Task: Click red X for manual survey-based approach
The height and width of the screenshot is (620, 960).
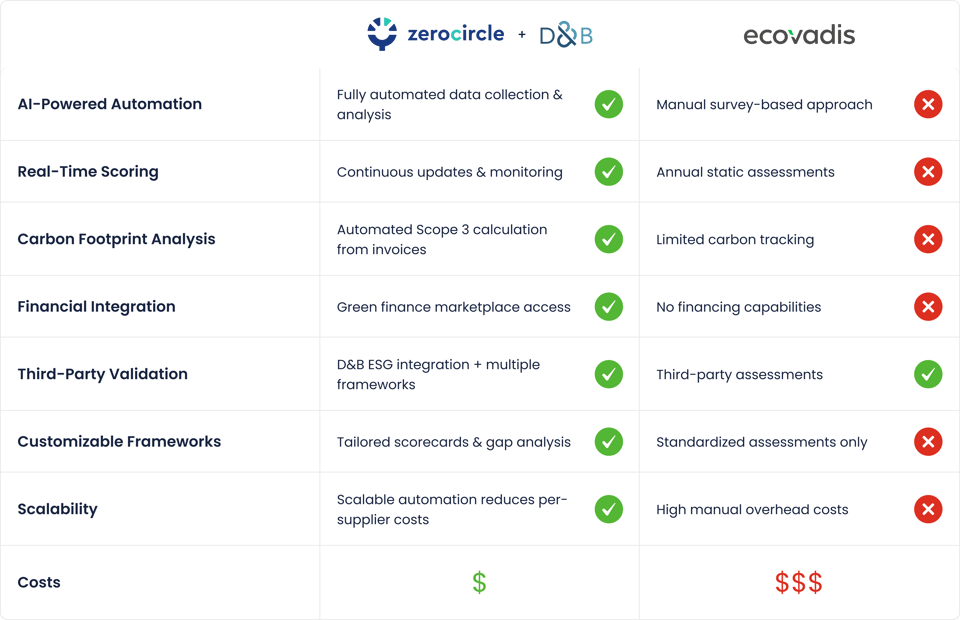Action: pos(928,104)
